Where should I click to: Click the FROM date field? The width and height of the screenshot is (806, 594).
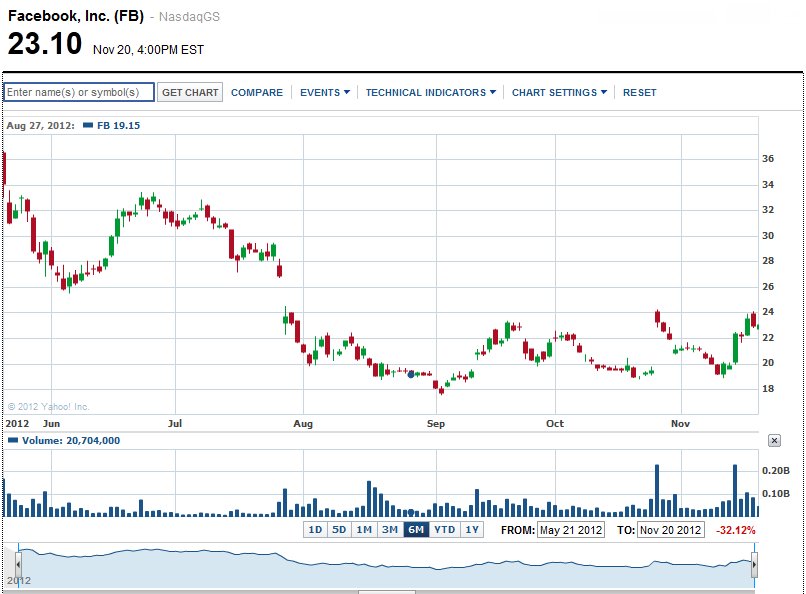coord(571,530)
